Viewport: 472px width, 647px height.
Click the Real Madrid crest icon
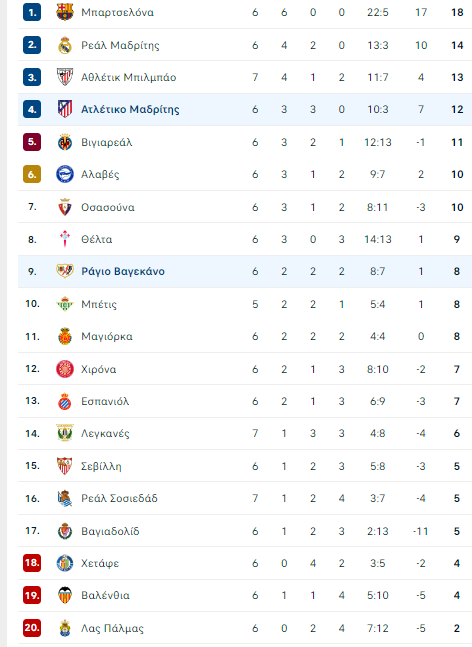[65, 45]
